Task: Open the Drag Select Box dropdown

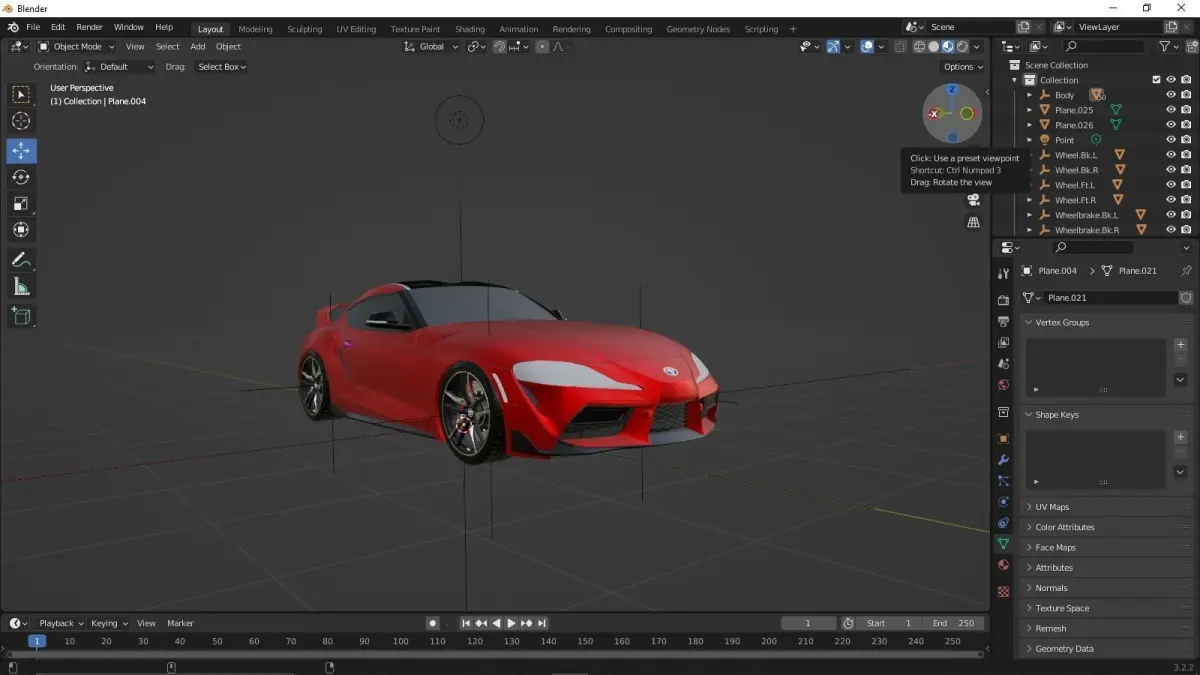Action: 222,67
